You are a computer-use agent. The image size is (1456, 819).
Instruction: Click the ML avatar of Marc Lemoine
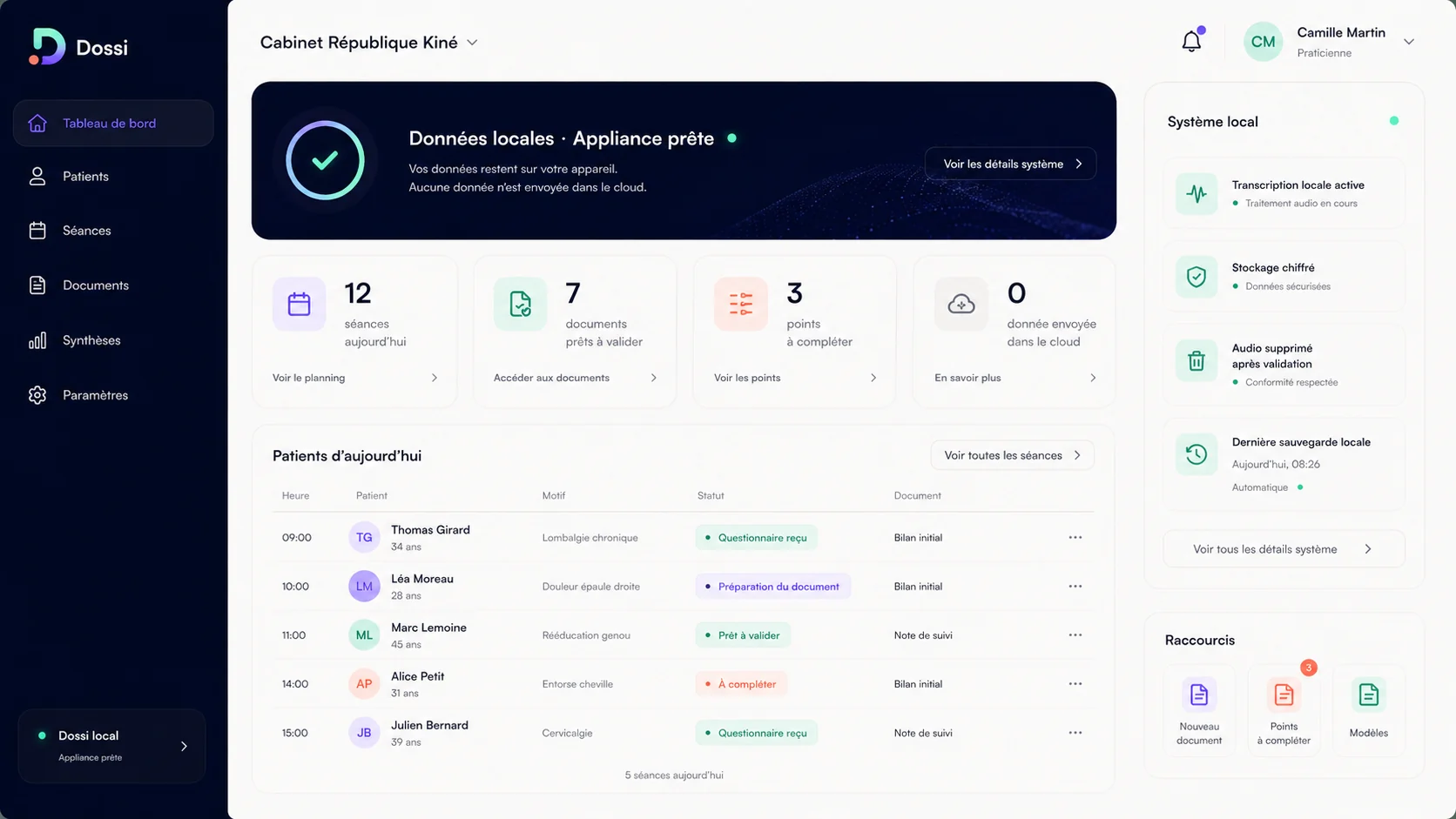click(x=364, y=635)
